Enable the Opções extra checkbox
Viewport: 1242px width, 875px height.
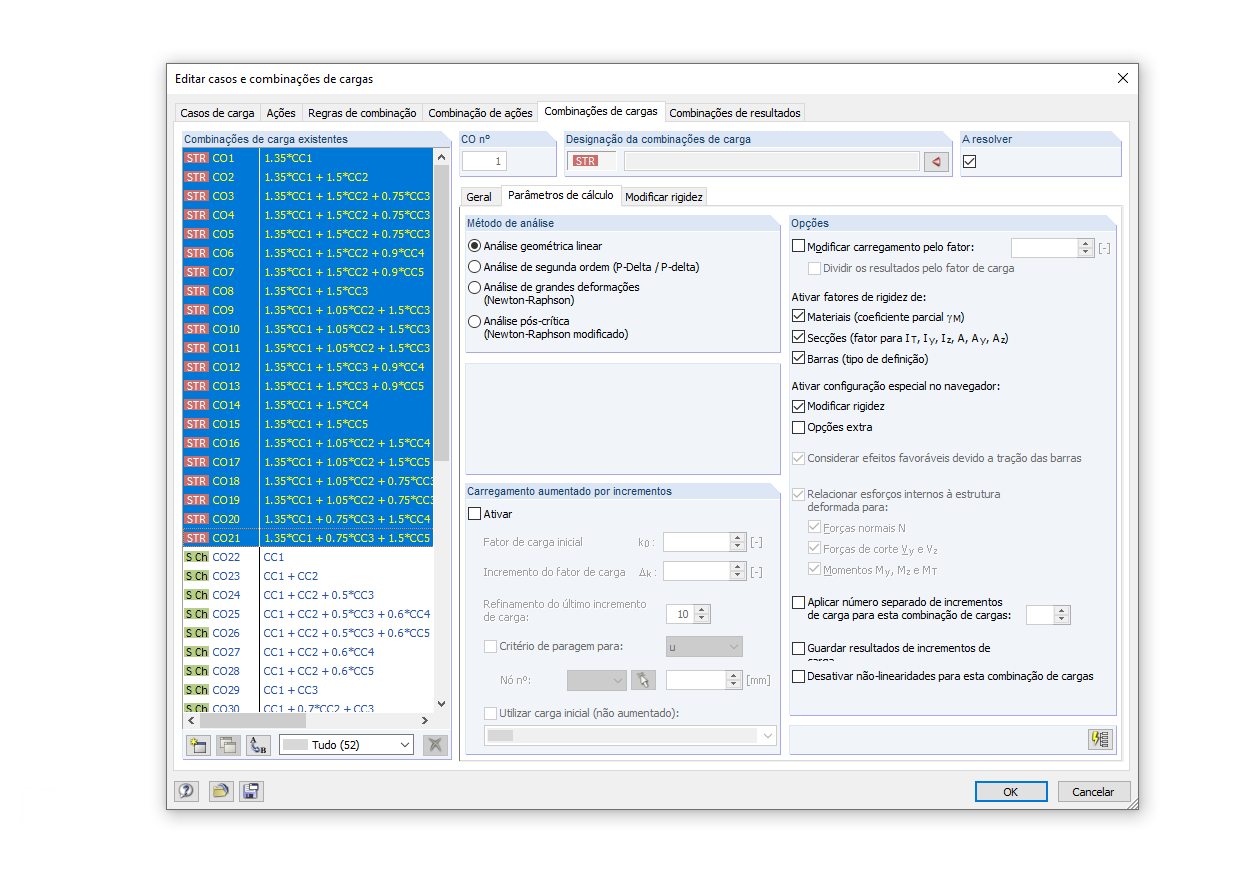798,427
